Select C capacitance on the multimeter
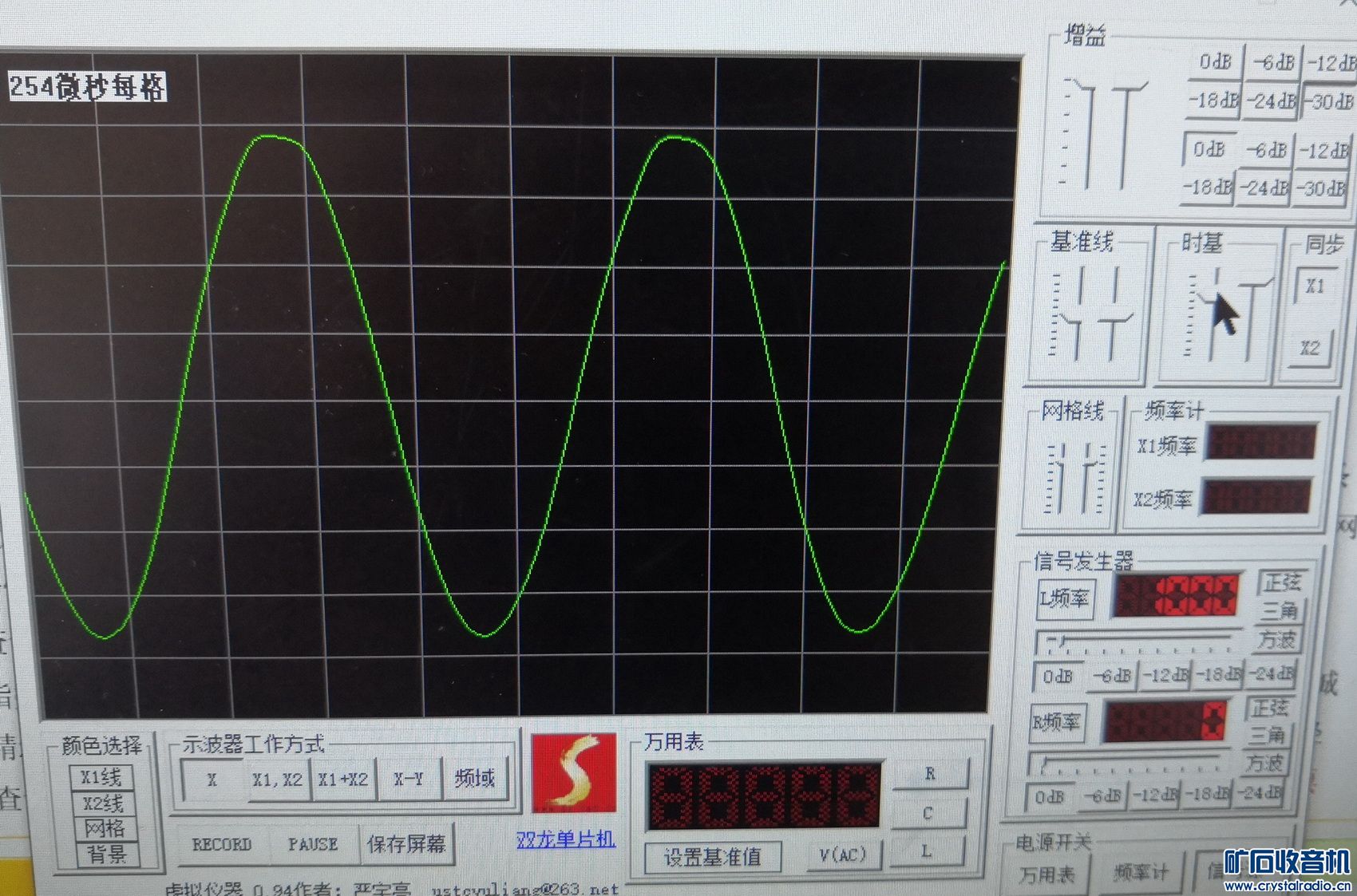 click(x=928, y=814)
